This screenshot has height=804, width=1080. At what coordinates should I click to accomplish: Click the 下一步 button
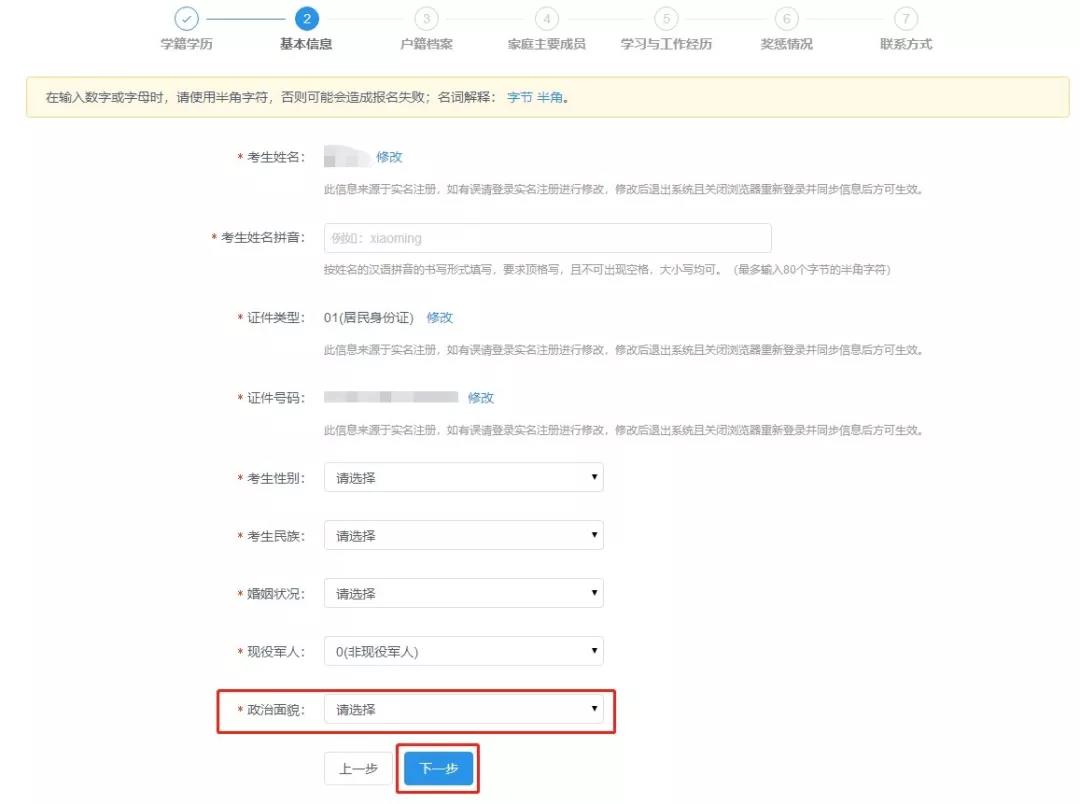[437, 769]
